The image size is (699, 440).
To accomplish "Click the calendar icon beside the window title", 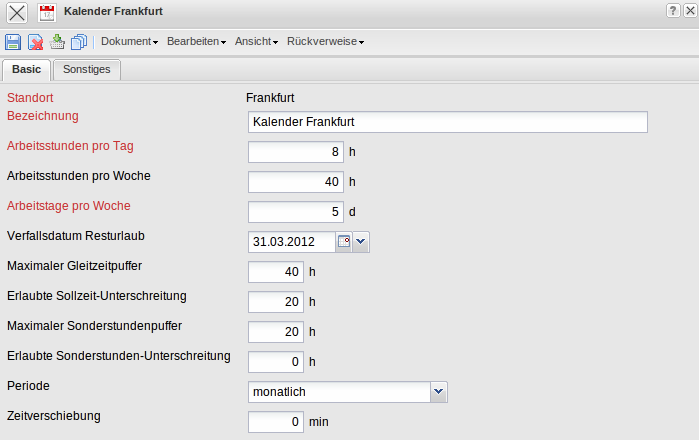I will (x=47, y=12).
